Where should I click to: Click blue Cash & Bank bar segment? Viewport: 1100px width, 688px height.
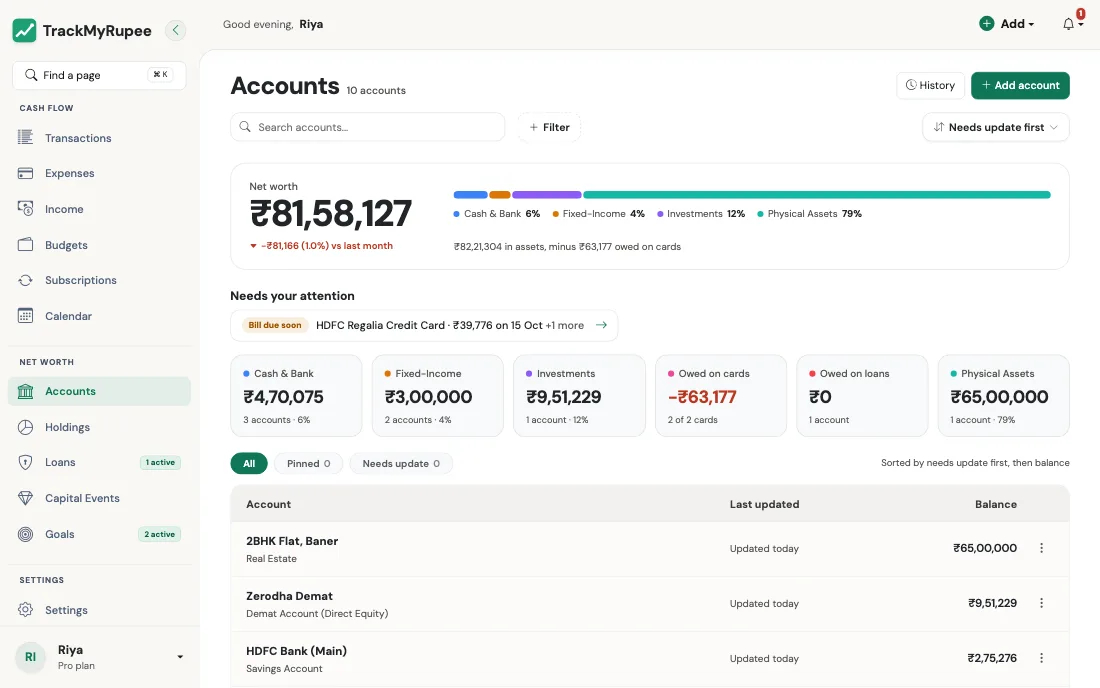pos(471,194)
